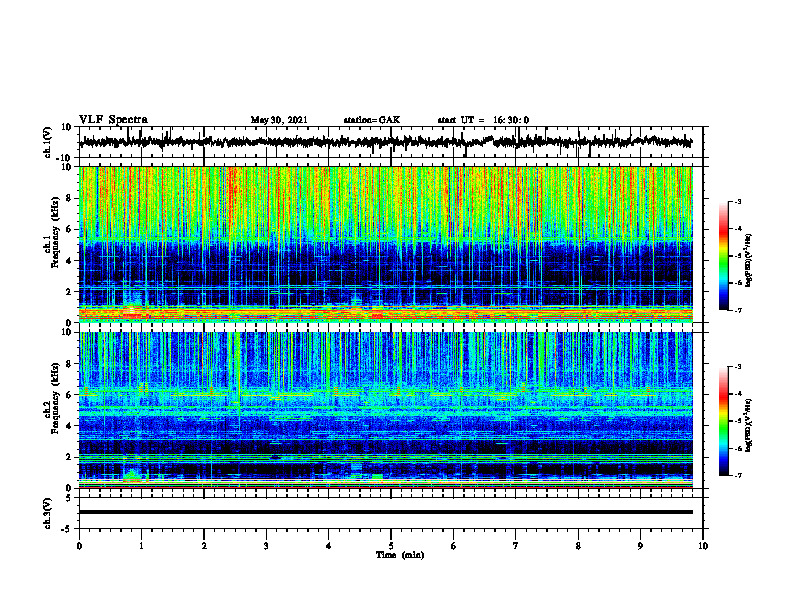Viewport: 792px width, 612px height.
Task: Click the "-3" label on ch.2 color scale
Action: 738,367
